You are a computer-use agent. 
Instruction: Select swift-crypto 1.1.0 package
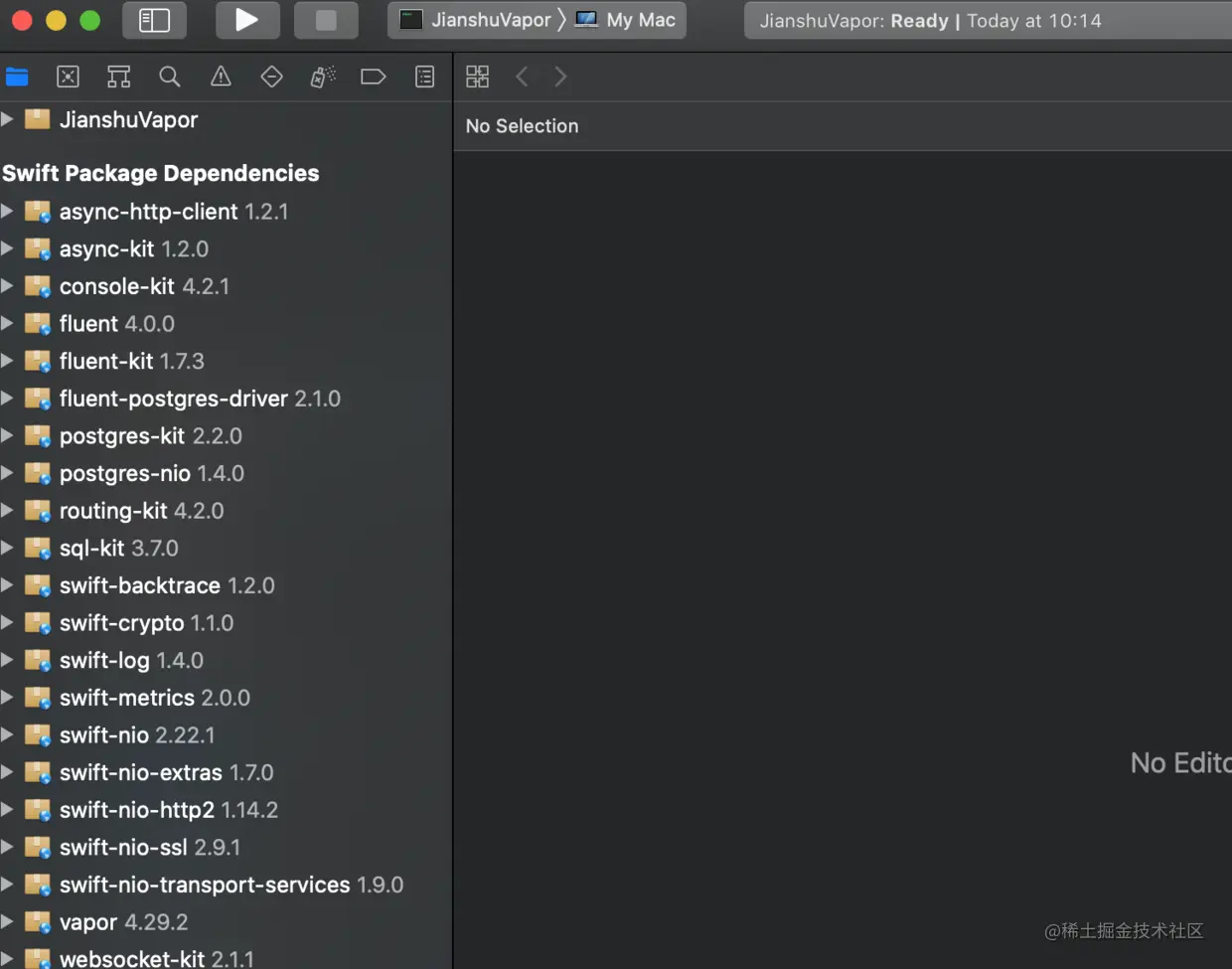[227, 623]
